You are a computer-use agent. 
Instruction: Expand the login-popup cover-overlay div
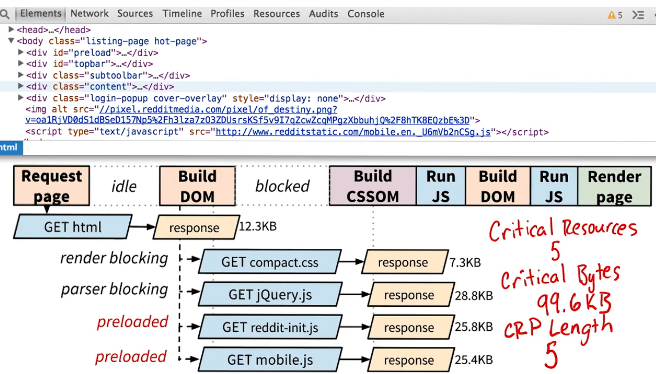coord(20,98)
